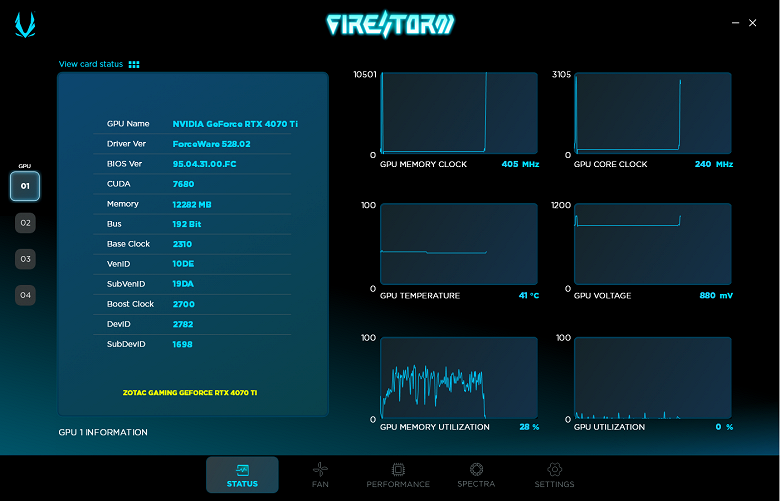The image size is (780, 501).
Task: Click the GPU Voltage graph
Action: pos(653,244)
